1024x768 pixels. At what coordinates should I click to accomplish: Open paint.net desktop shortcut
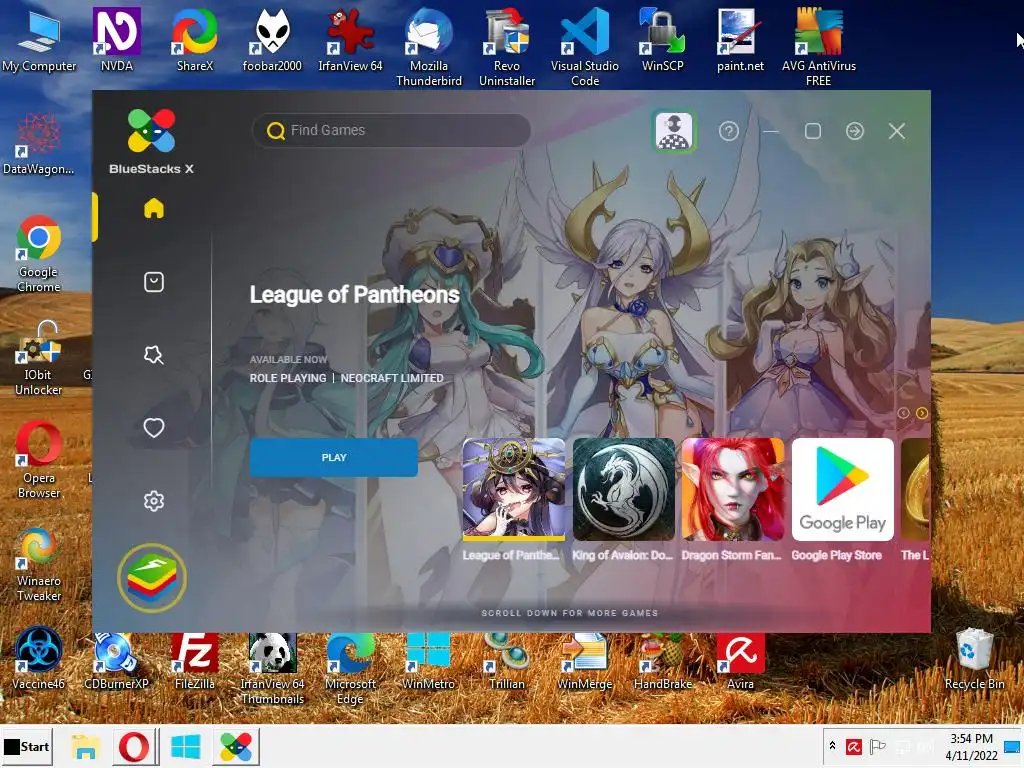tap(740, 39)
